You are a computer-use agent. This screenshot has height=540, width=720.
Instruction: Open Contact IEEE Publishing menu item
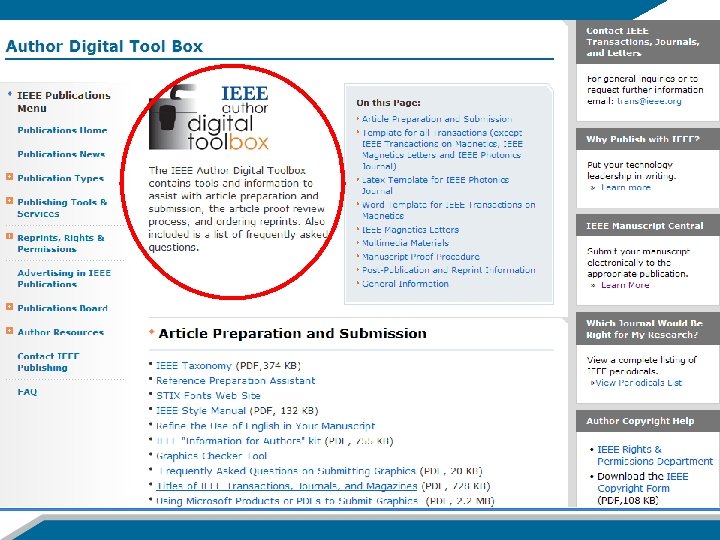pyautogui.click(x=48, y=362)
